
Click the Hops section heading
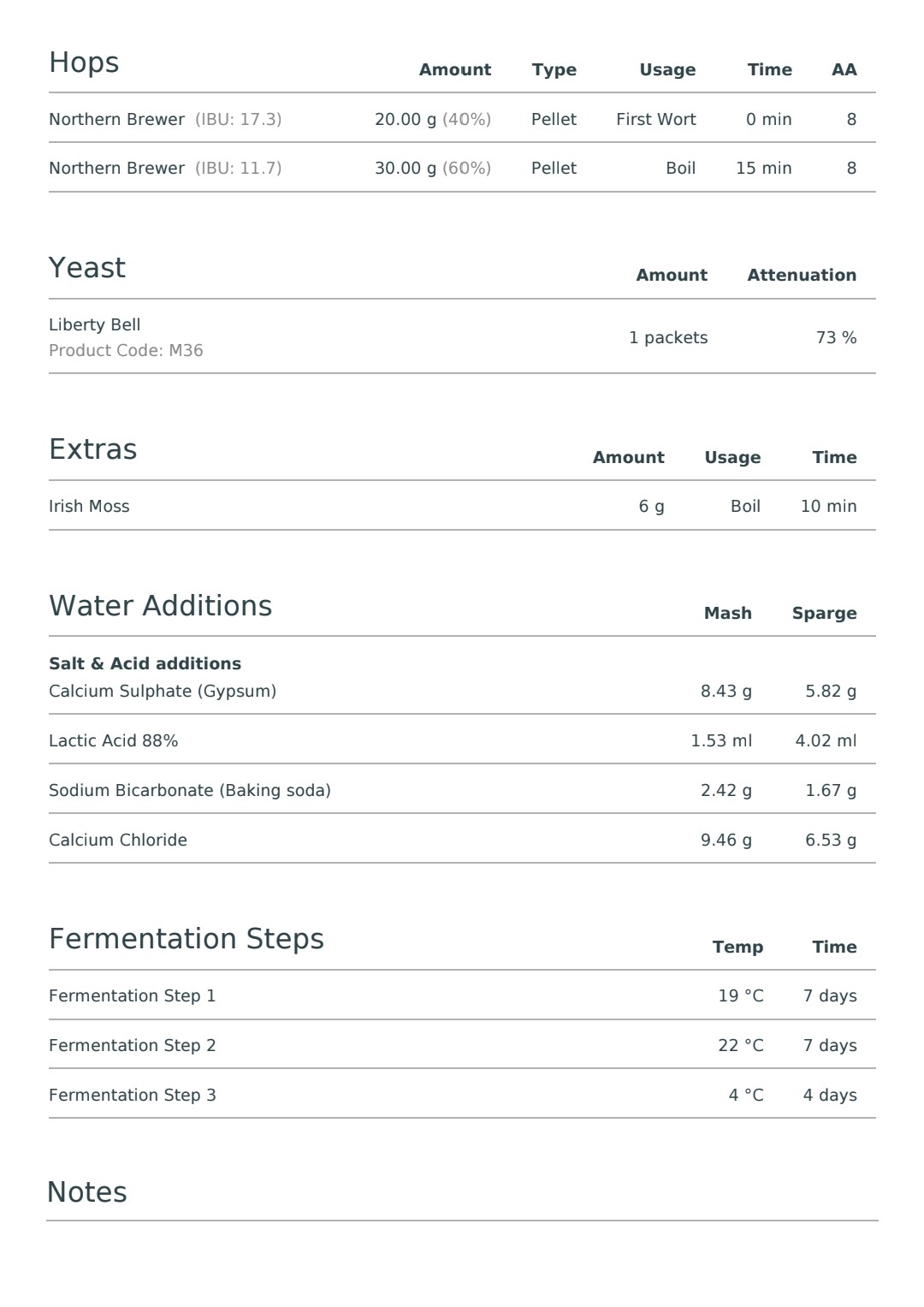pos(84,62)
